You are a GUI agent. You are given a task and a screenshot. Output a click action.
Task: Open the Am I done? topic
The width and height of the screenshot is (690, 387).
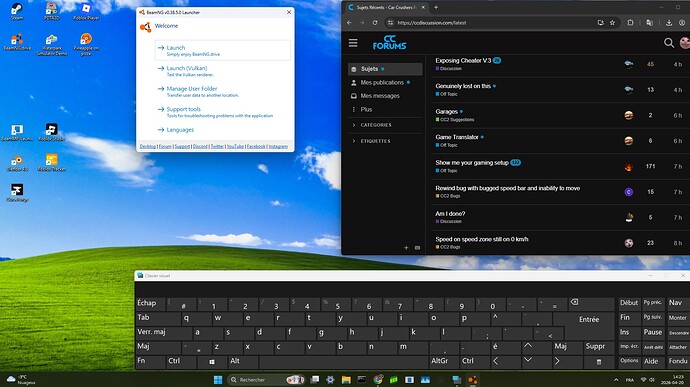click(450, 214)
